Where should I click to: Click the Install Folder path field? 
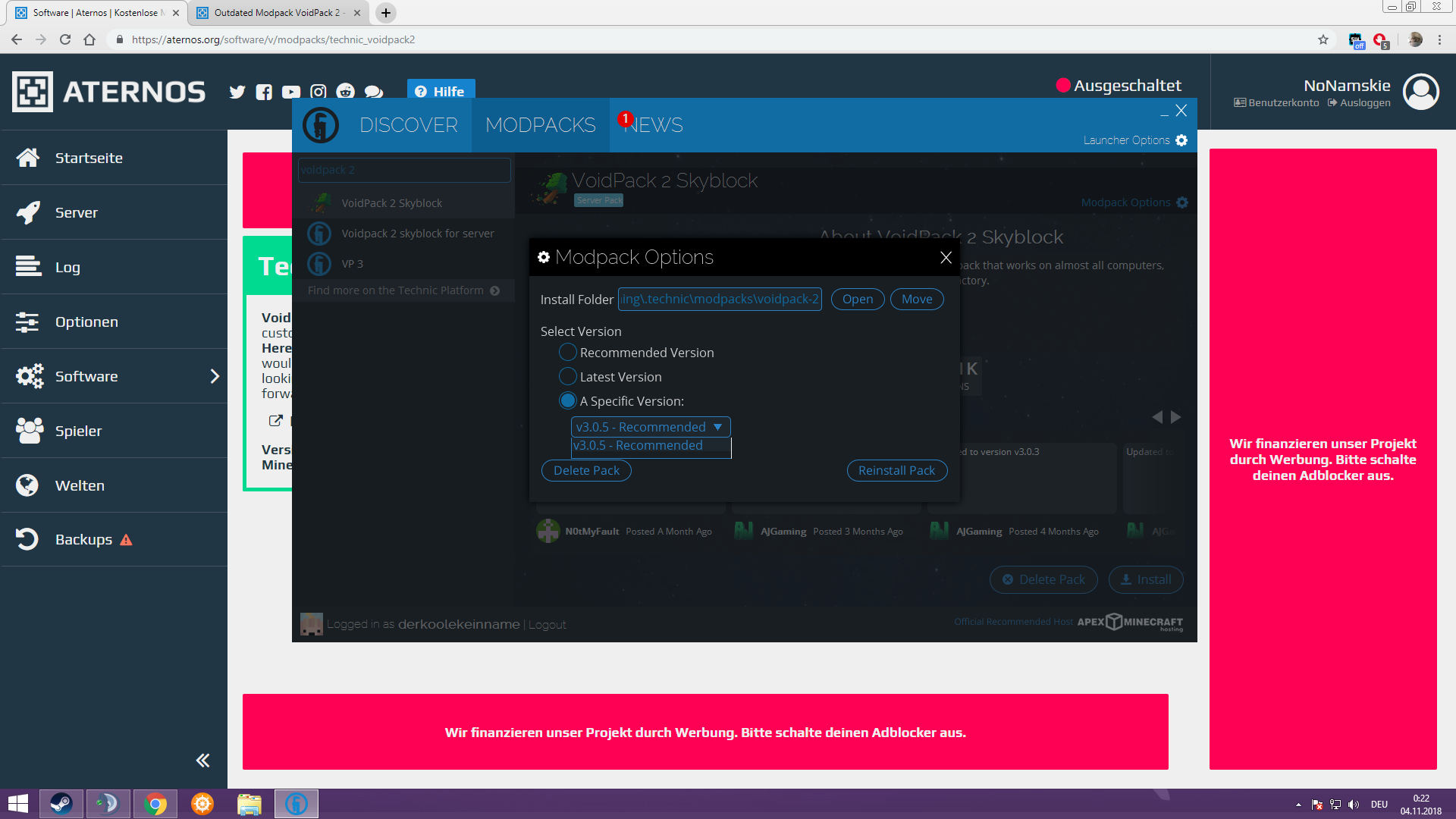click(720, 300)
